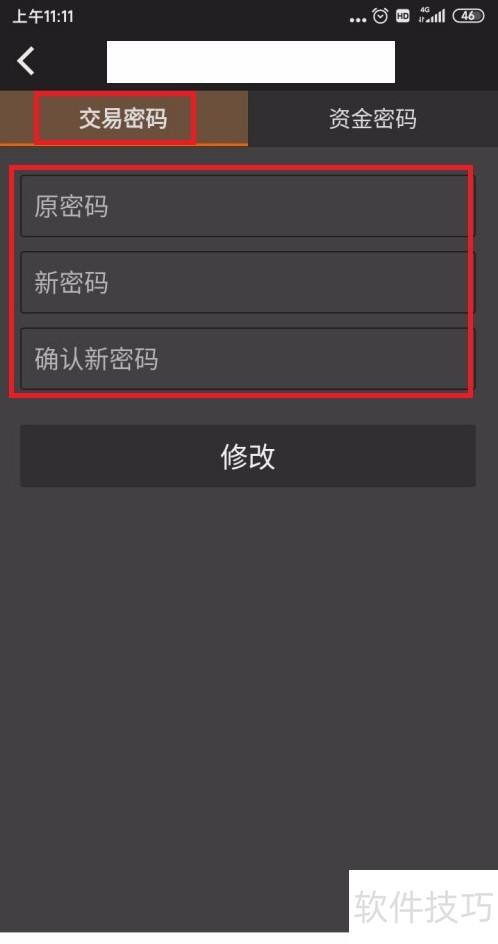This screenshot has height=944, width=498.
Task: Focus the 新密码 input field
Action: 247,282
